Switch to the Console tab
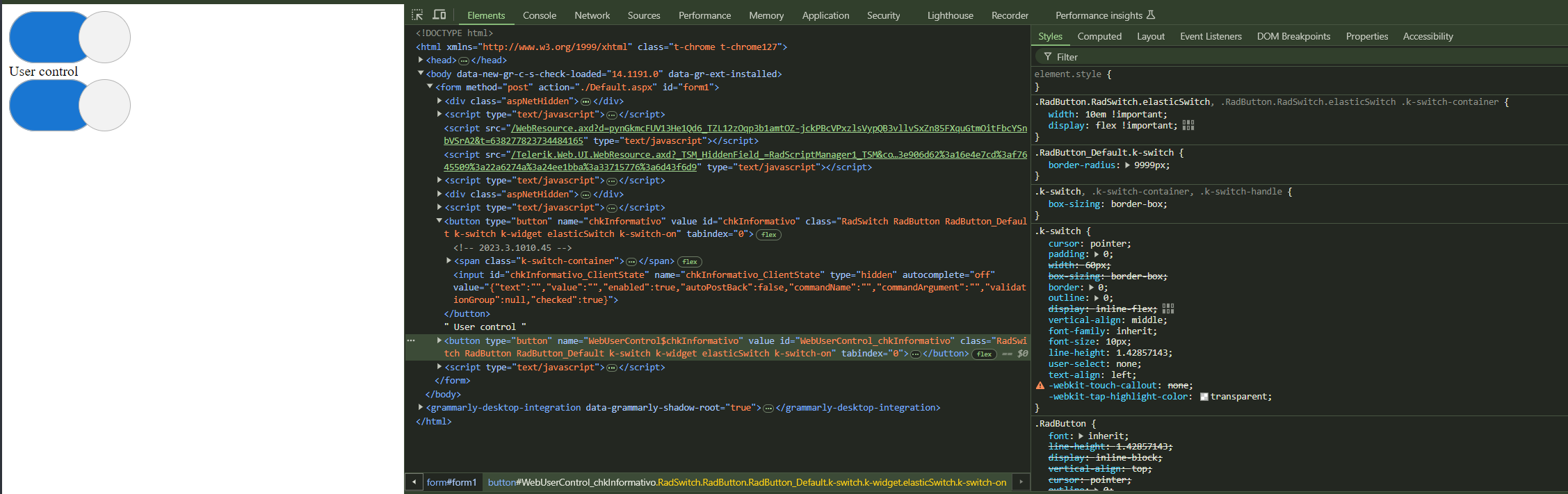1568x494 pixels. pyautogui.click(x=539, y=15)
